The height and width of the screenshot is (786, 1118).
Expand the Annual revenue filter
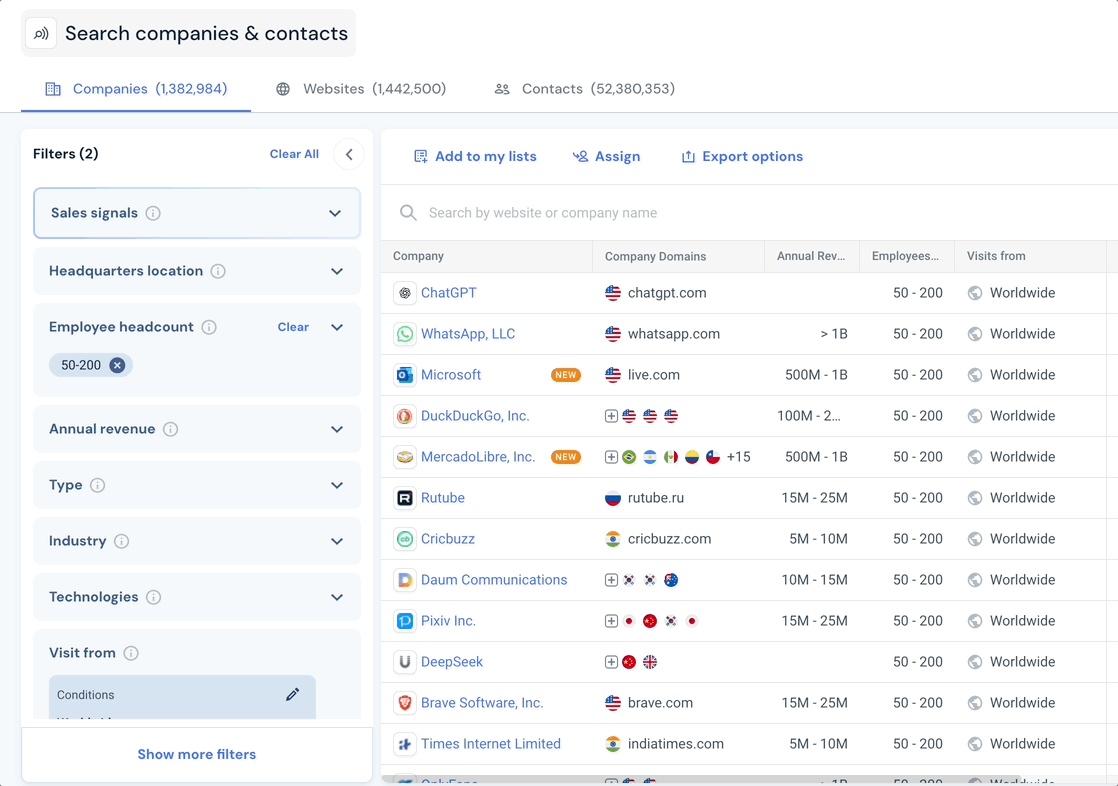[x=337, y=429]
